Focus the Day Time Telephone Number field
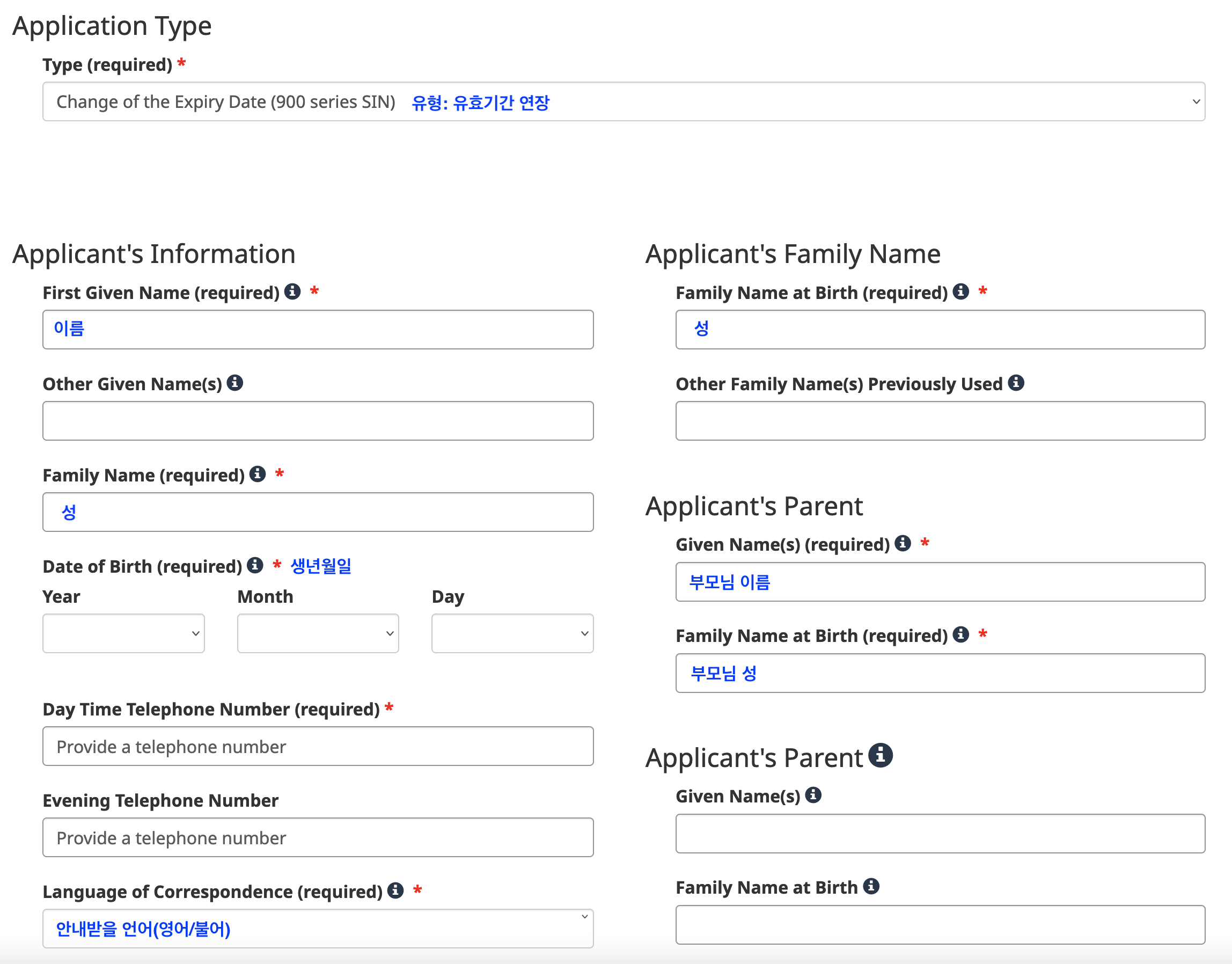Screen dimensions: 1232x964 coord(318,746)
